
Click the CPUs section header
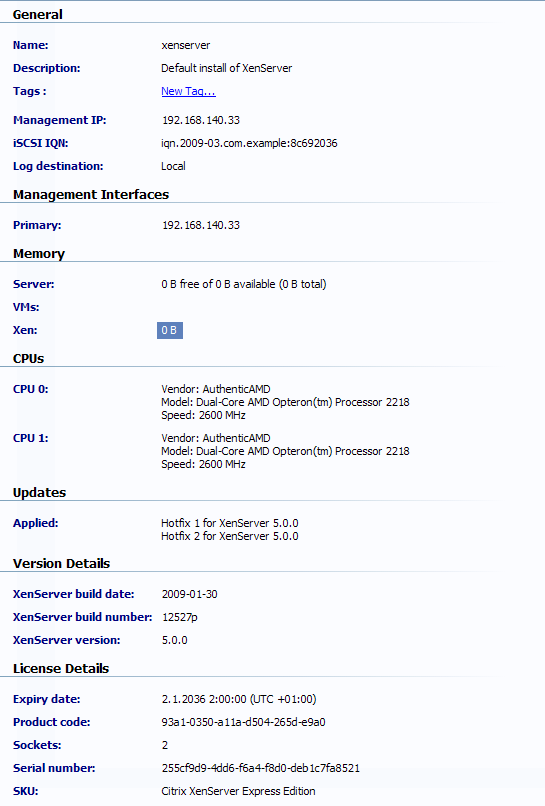[x=28, y=359]
